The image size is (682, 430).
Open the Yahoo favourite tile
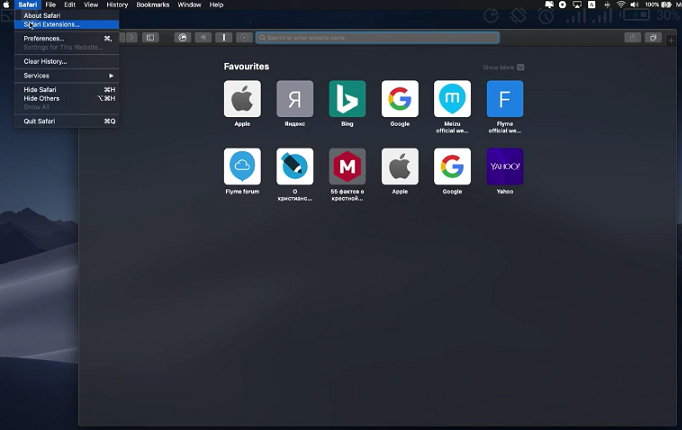(x=505, y=167)
